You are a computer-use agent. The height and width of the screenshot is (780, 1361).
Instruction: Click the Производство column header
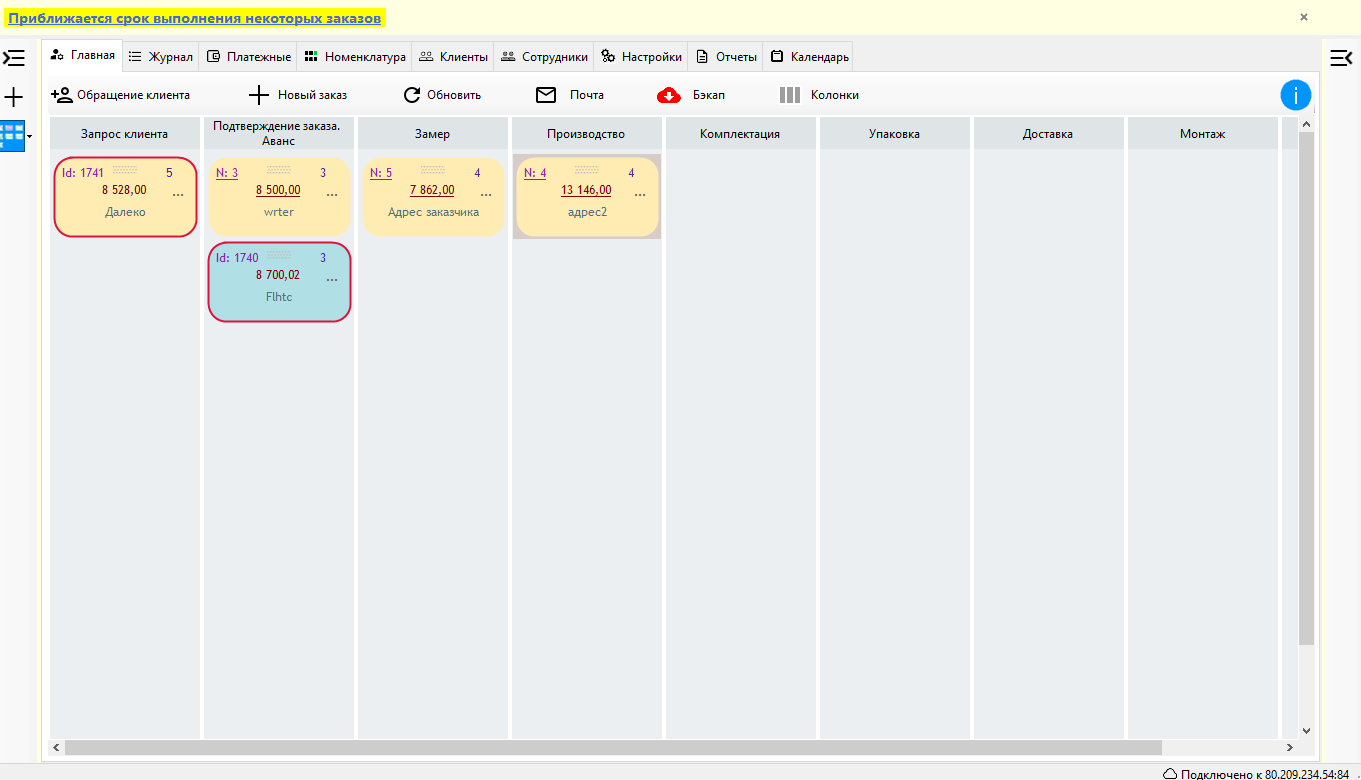click(587, 134)
